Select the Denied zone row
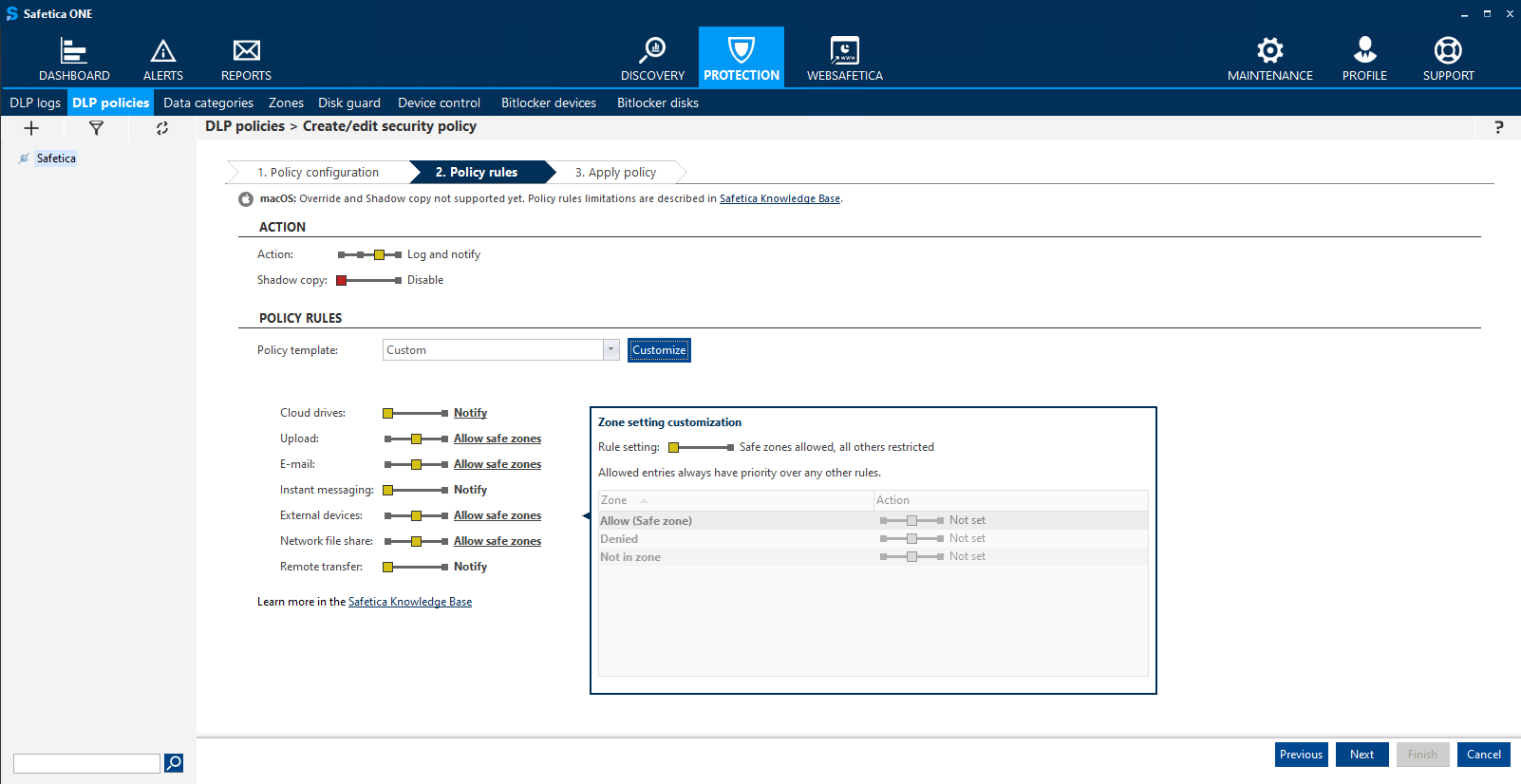 coord(873,538)
